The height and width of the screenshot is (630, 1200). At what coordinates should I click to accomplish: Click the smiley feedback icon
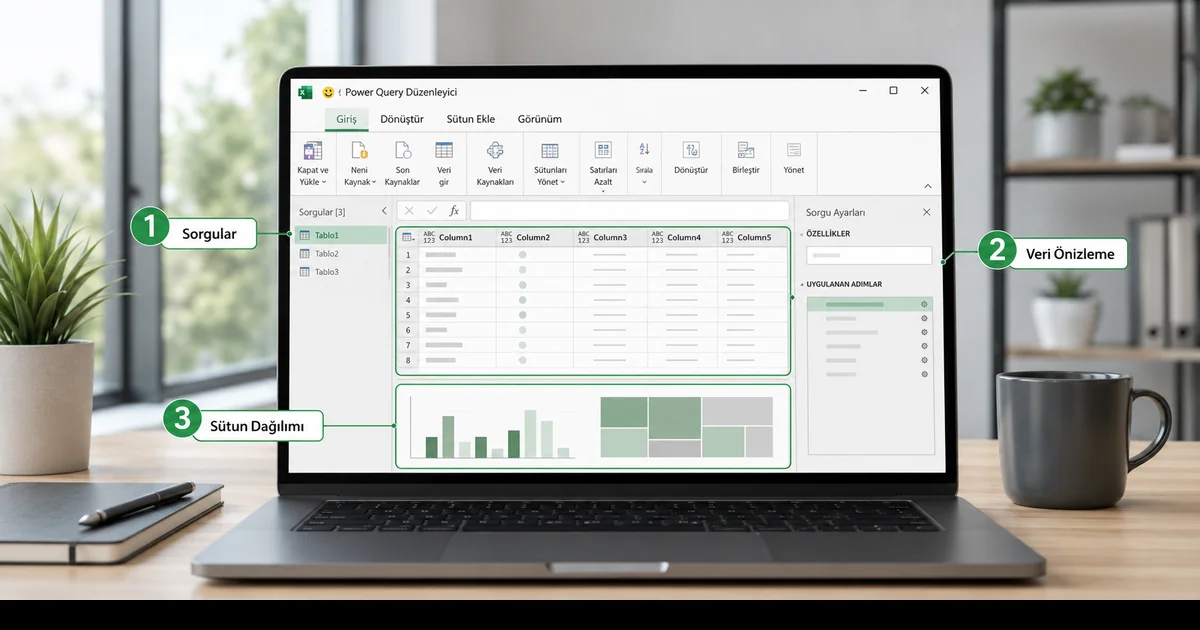coord(328,91)
